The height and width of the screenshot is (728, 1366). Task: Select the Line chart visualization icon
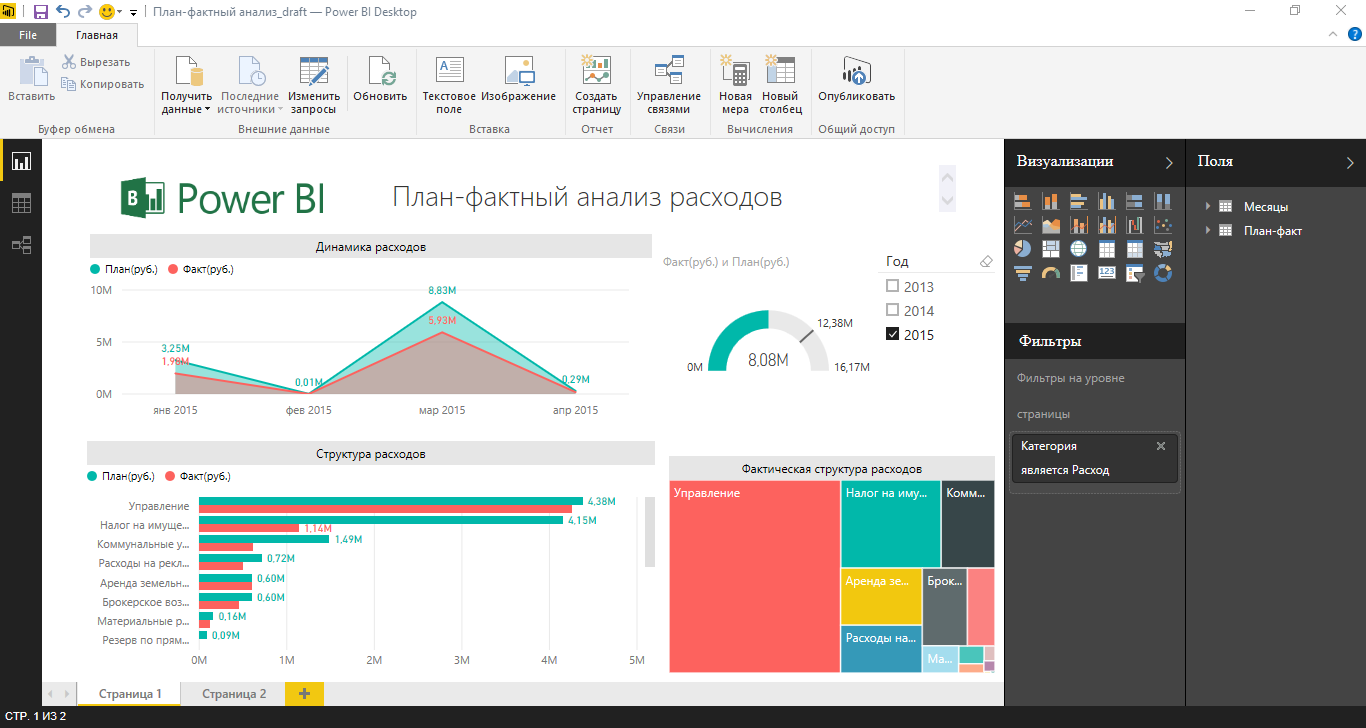[x=1023, y=224]
